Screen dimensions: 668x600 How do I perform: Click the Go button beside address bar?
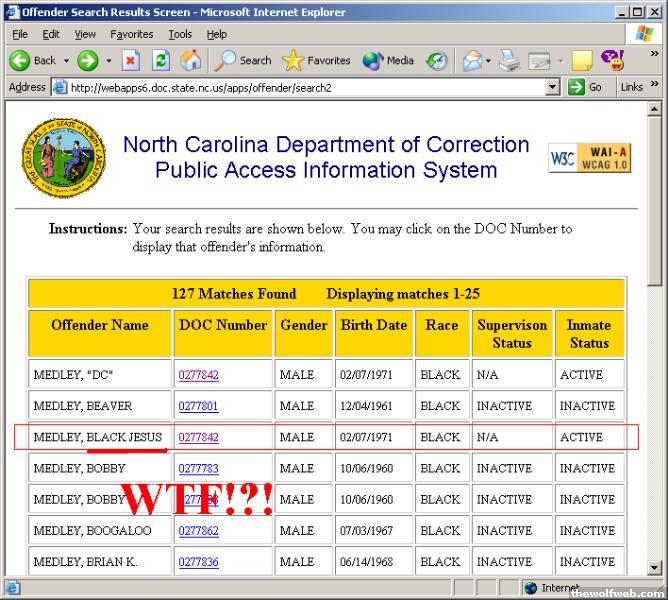pyautogui.click(x=586, y=87)
